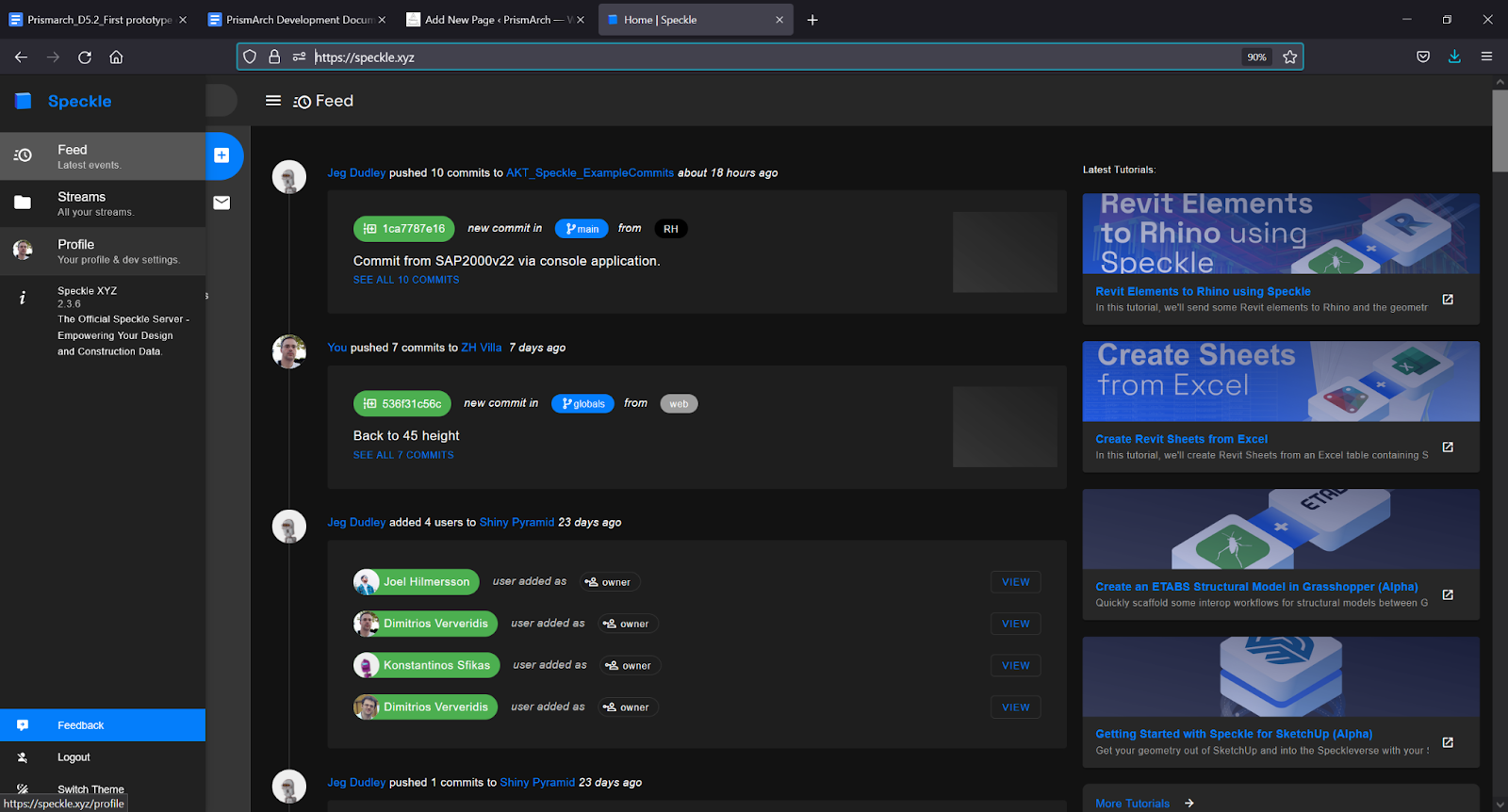Switch to the Prismarch_D5.2_First prototype tab

point(98,20)
